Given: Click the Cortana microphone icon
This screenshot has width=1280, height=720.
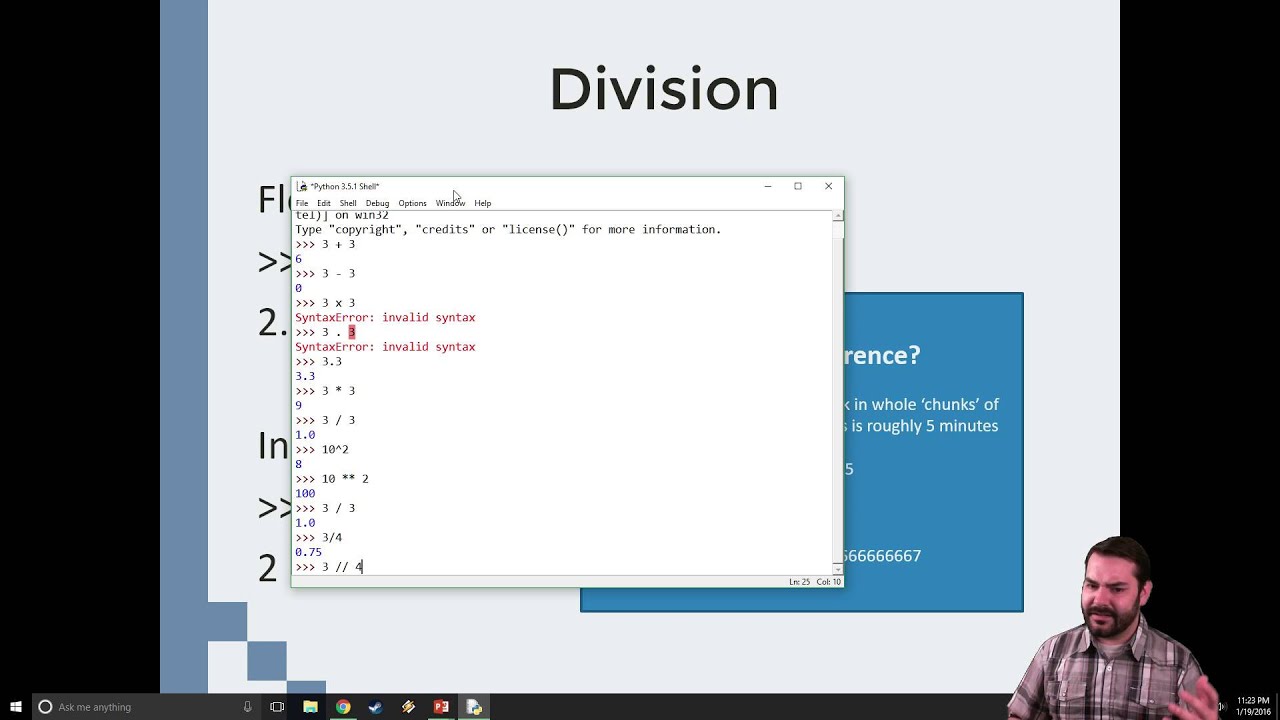Looking at the screenshot, I should pos(247,707).
